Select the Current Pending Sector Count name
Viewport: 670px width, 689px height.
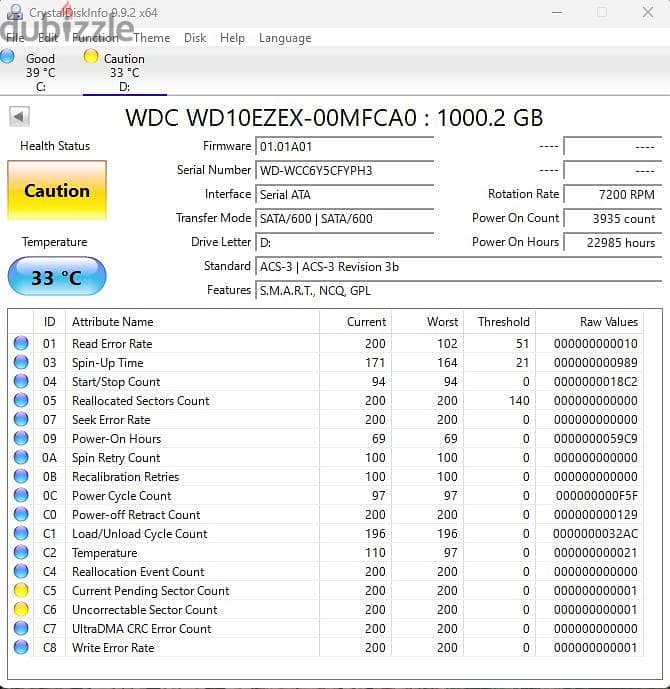point(151,591)
